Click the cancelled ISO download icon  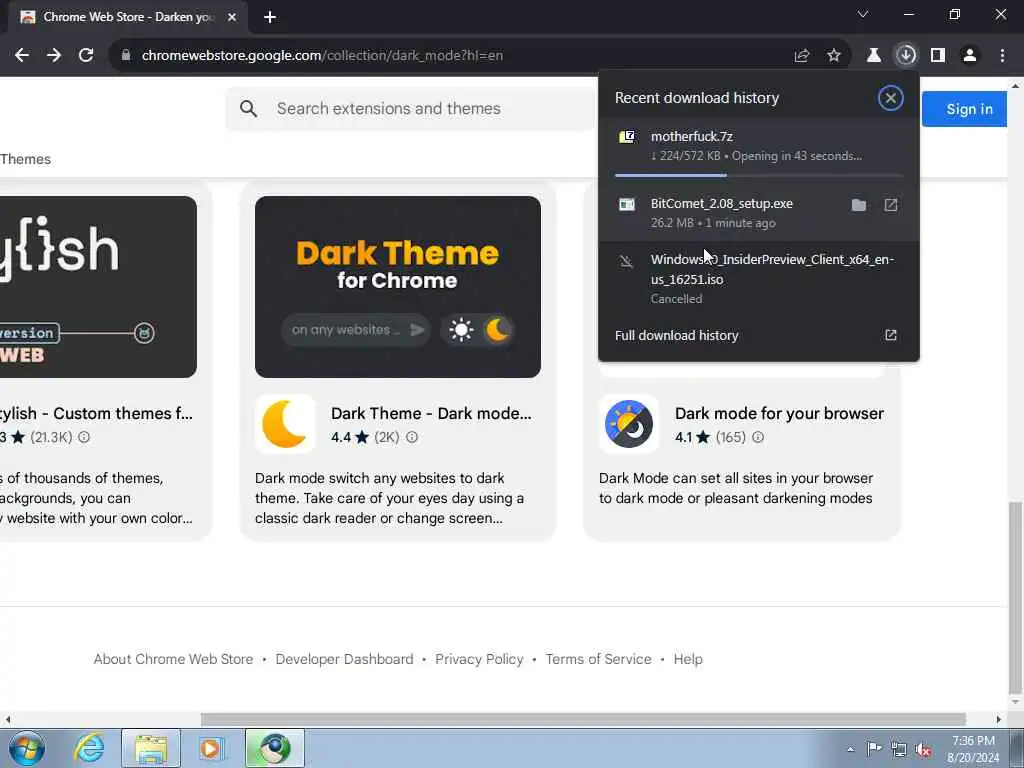click(626, 262)
